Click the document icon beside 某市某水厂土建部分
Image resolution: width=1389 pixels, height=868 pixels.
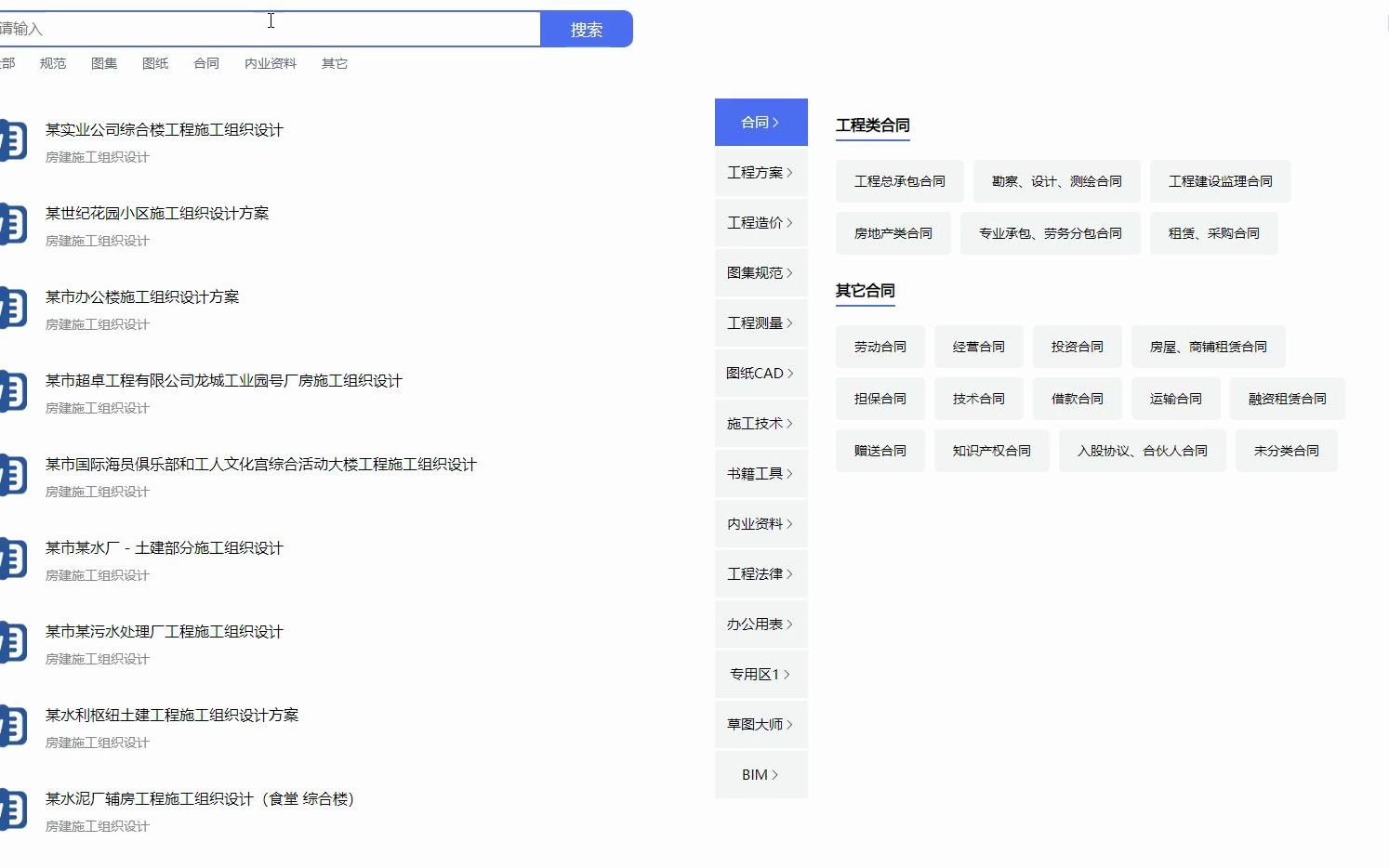point(13,559)
